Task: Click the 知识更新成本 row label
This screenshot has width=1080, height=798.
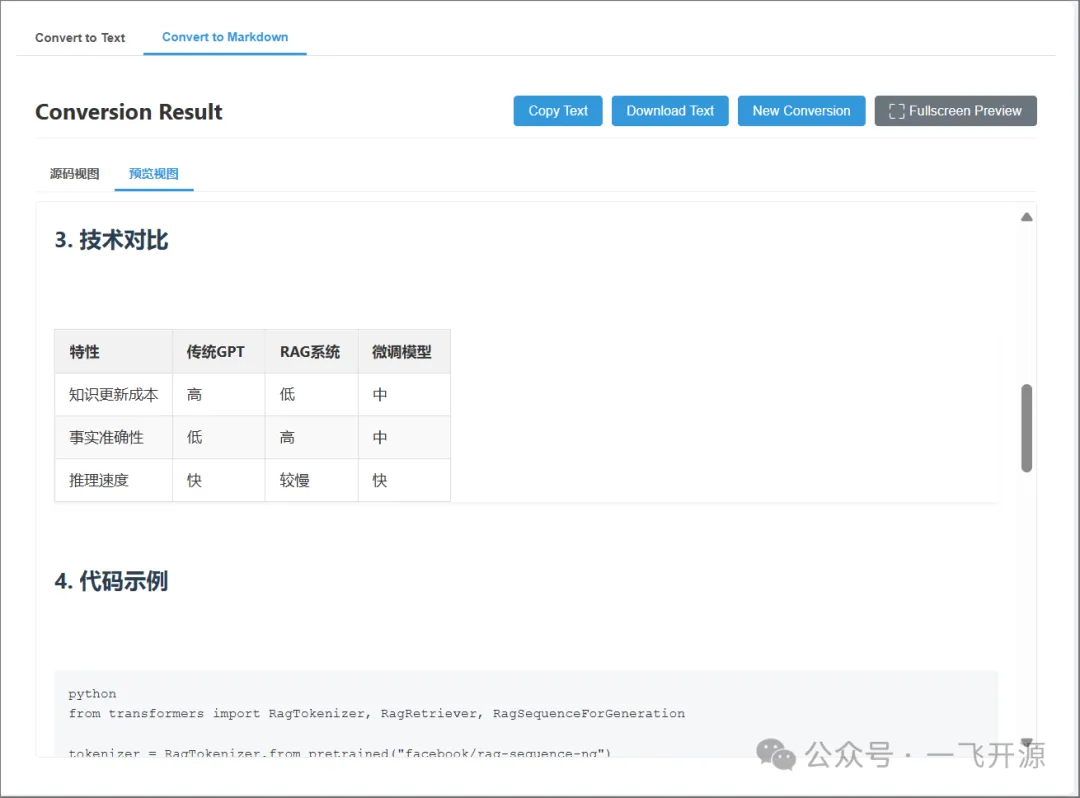Action: [x=114, y=395]
